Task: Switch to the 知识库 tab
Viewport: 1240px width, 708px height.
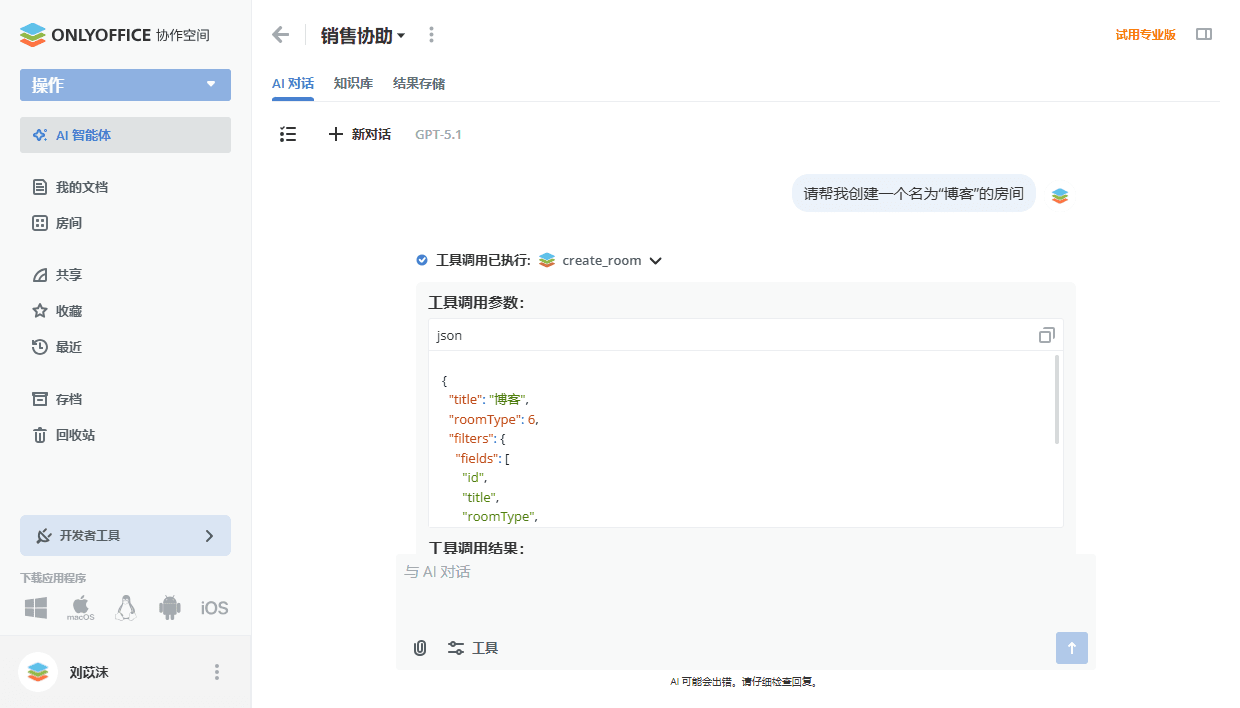Action: [x=353, y=84]
